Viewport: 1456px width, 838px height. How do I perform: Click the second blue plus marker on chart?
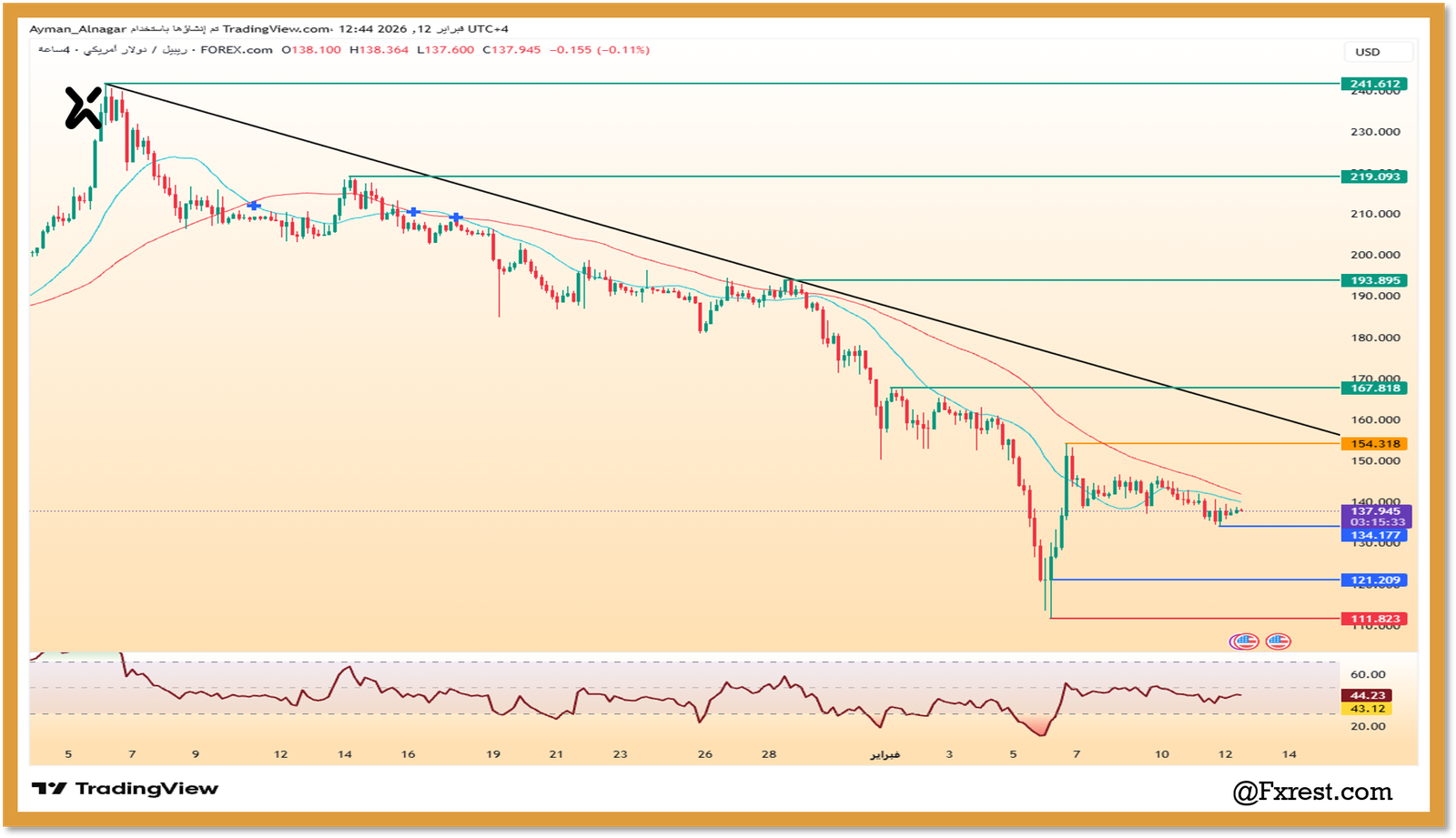[x=415, y=210]
